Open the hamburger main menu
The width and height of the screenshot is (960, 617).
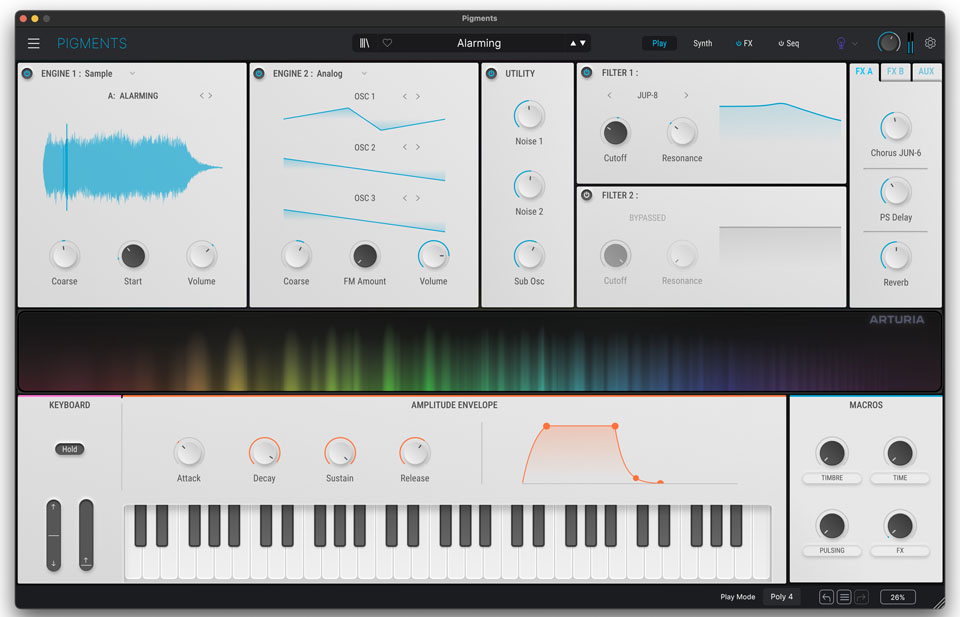point(34,43)
